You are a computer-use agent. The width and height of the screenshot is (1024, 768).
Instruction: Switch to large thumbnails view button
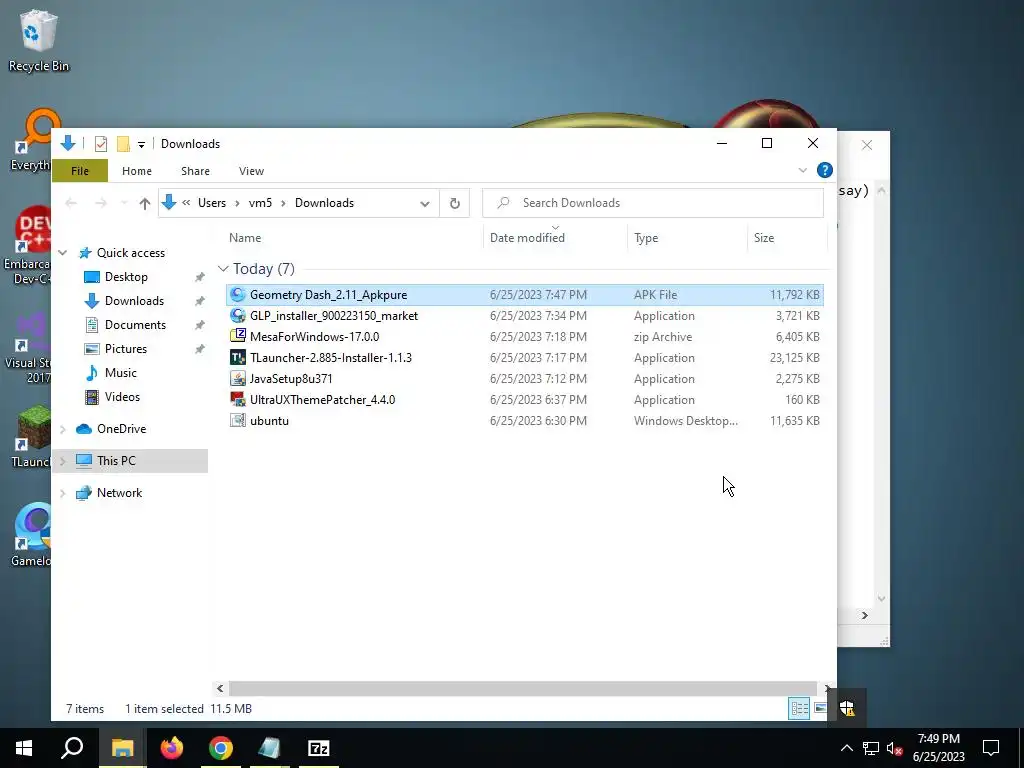[820, 709]
